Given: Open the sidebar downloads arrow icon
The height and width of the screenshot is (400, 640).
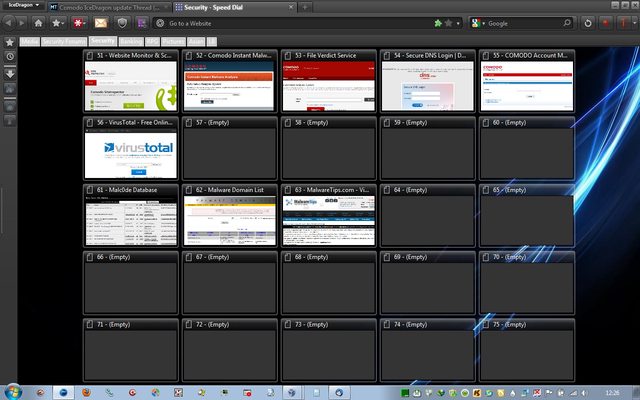Looking at the screenshot, I should 10,73.
